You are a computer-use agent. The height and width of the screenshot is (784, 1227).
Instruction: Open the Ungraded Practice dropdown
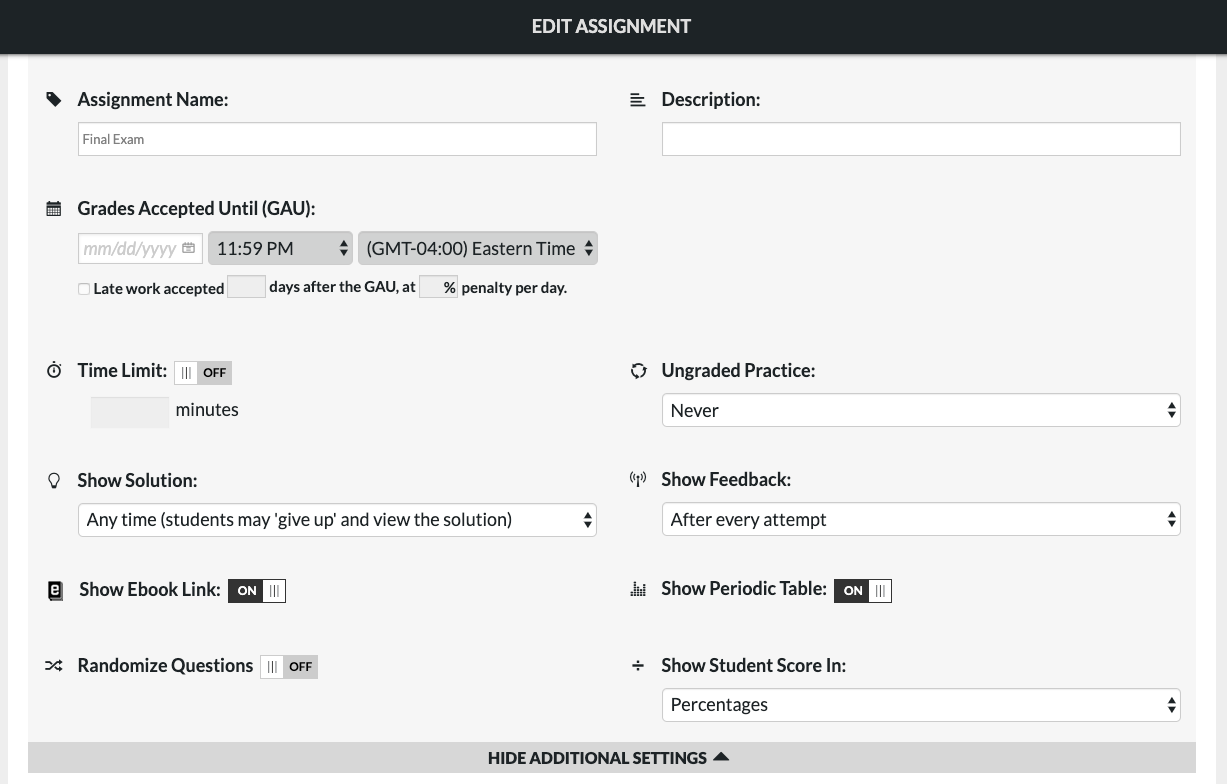[920, 411]
